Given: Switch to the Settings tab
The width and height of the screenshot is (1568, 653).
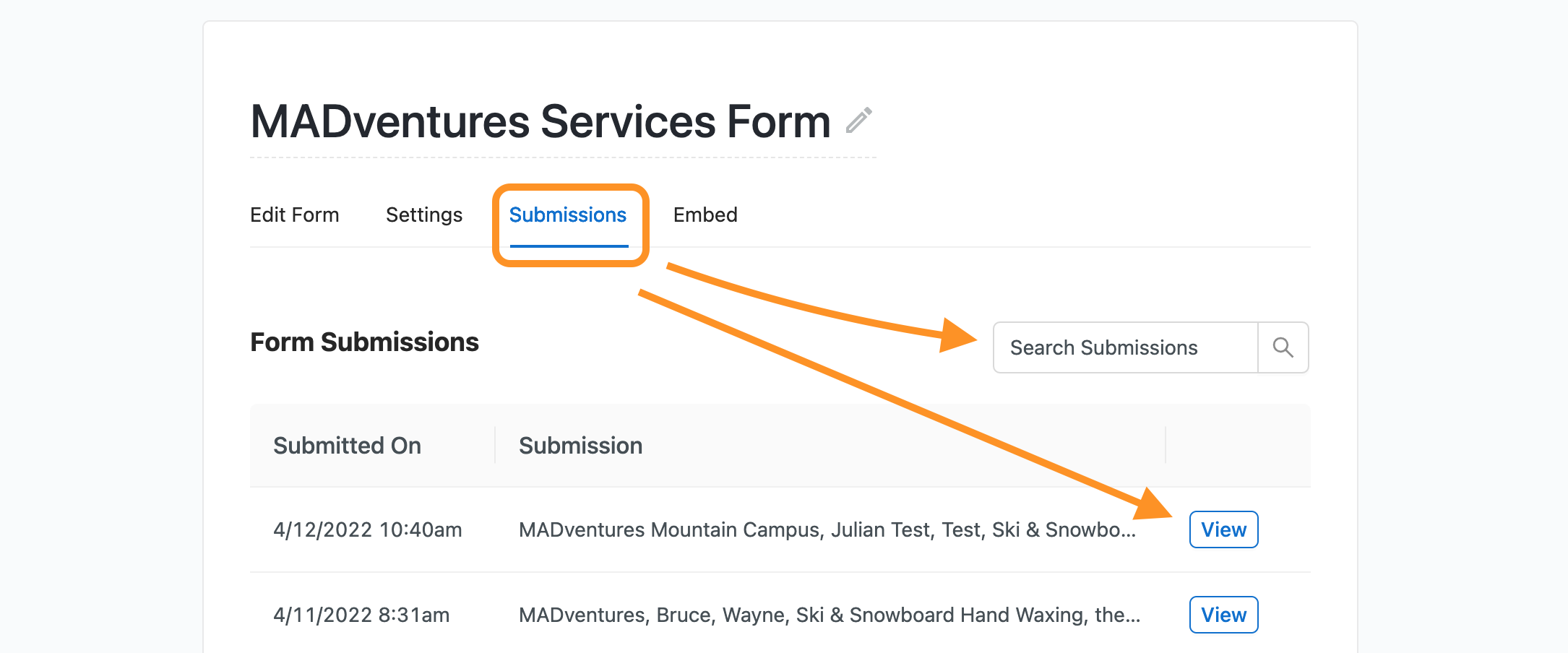Looking at the screenshot, I should [423, 215].
